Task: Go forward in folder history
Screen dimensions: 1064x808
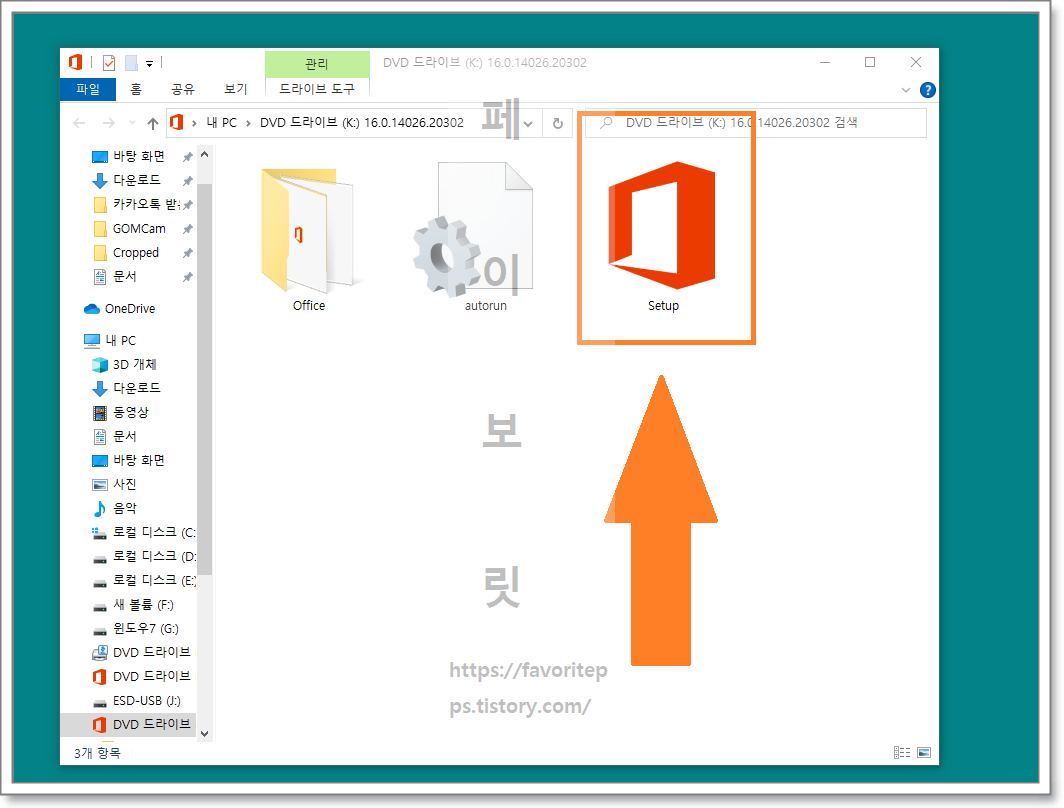Action: [x=109, y=123]
